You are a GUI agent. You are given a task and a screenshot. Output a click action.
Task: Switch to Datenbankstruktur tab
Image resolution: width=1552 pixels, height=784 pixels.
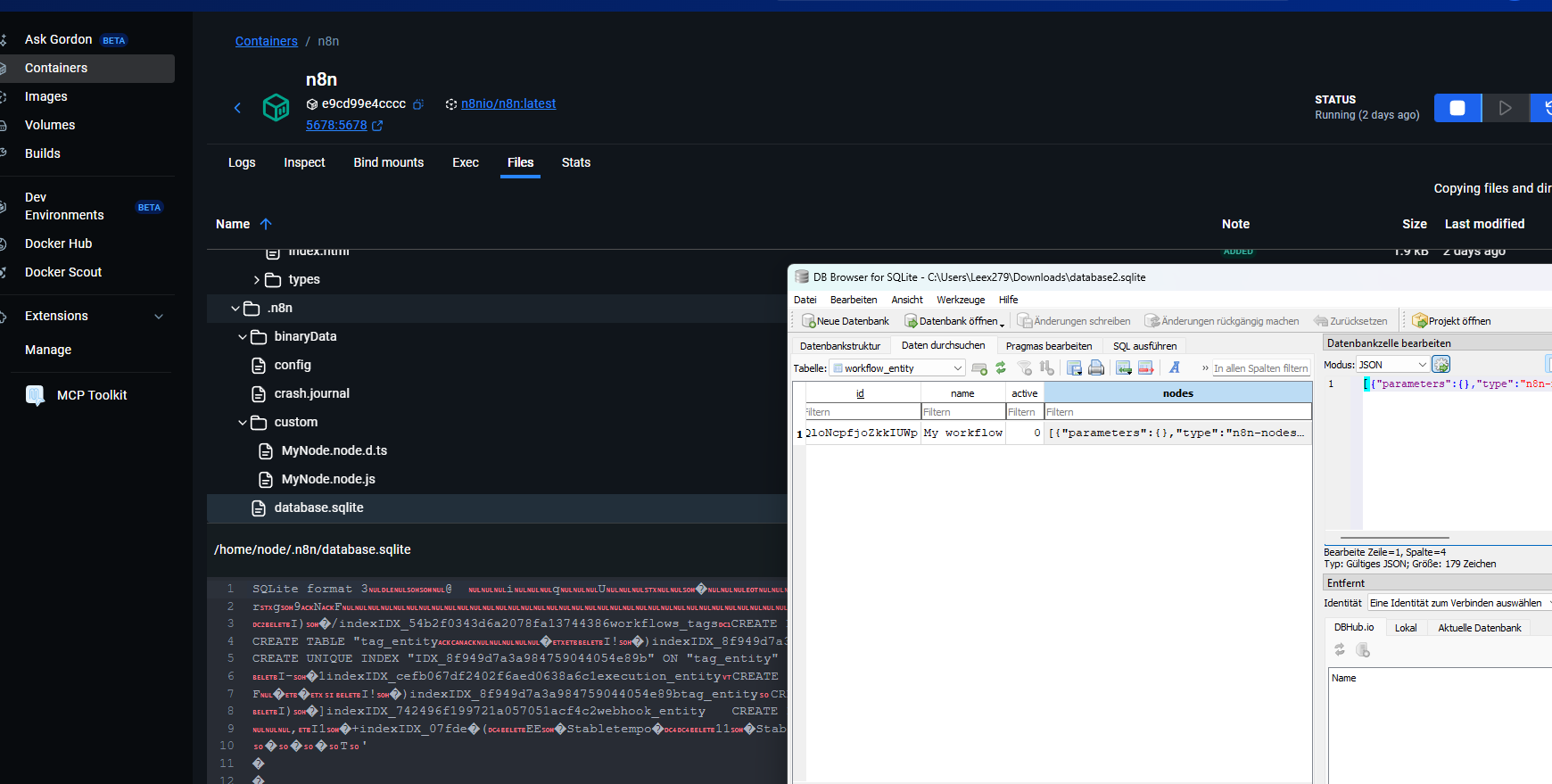[x=840, y=346]
